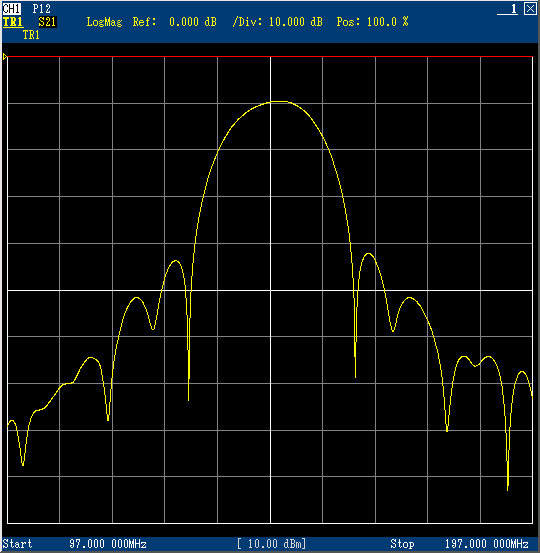
Task: Click the trace peak at passband center
Action: click(x=280, y=102)
